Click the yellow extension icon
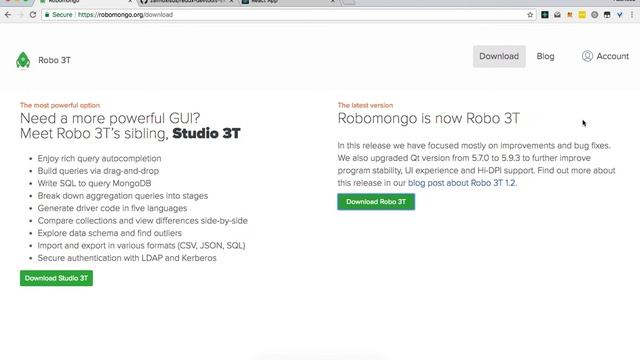Screen dimensions: 640x360 tap(582, 15)
